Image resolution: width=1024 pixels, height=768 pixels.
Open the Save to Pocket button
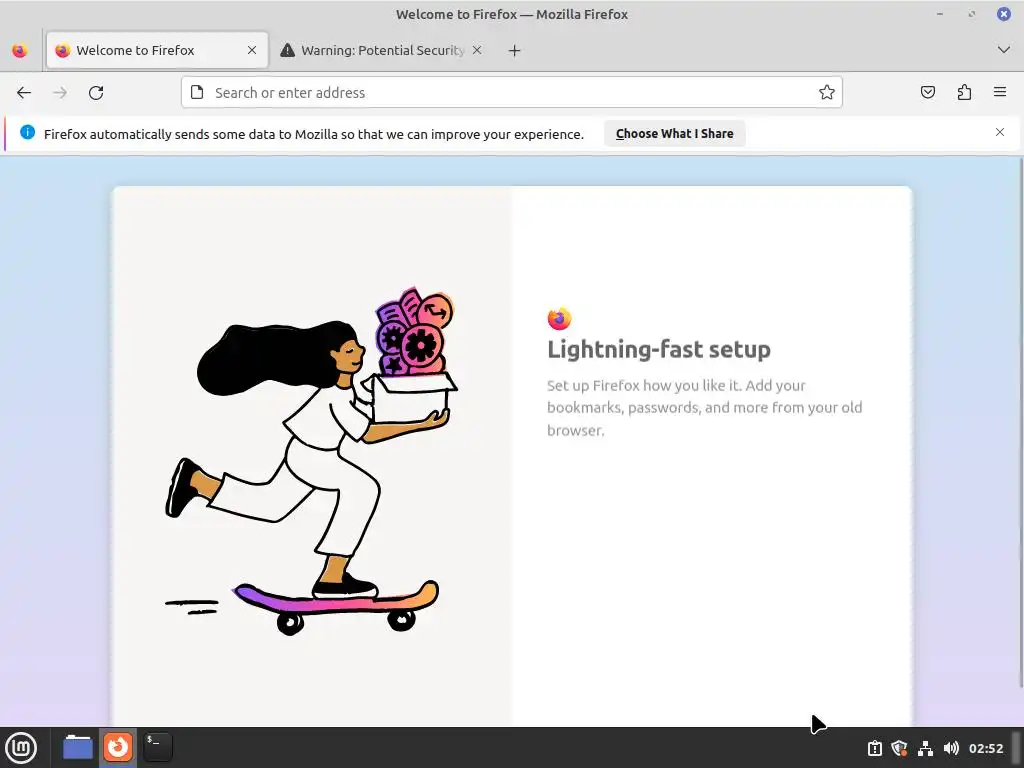pos(927,92)
